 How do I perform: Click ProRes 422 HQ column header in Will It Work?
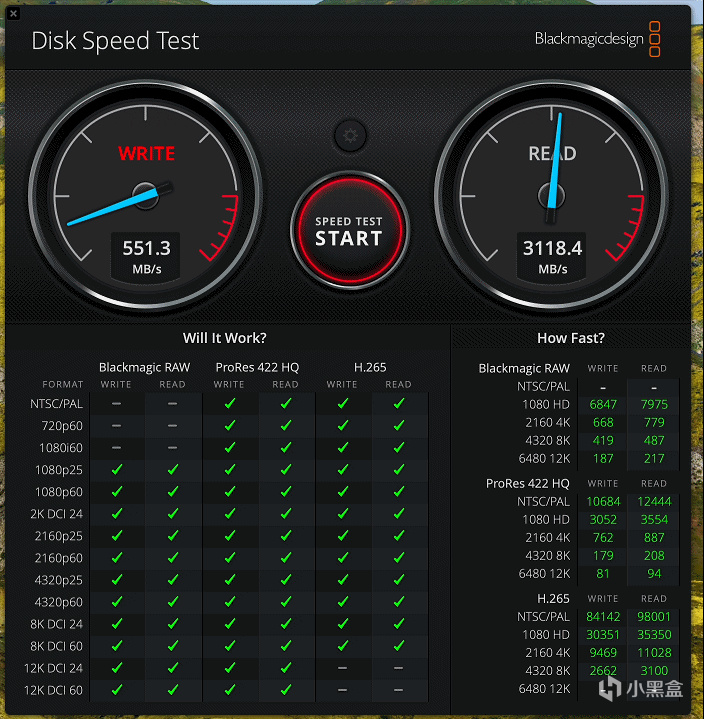tap(257, 367)
